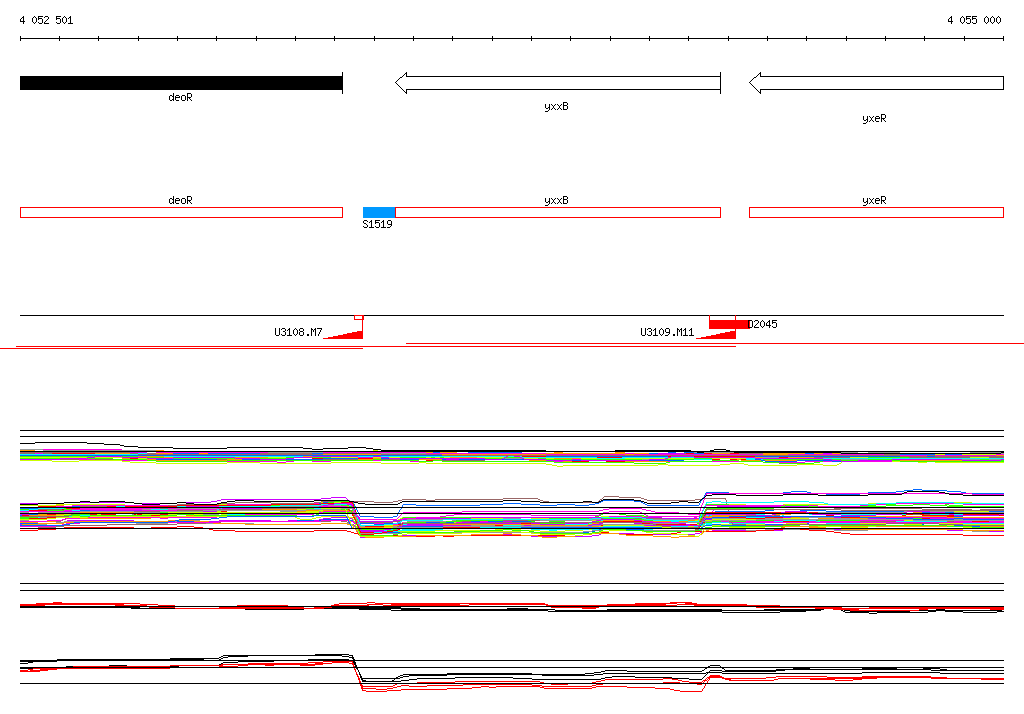
Task: Click the red-outlined yxeR expression box
Action: tap(876, 212)
